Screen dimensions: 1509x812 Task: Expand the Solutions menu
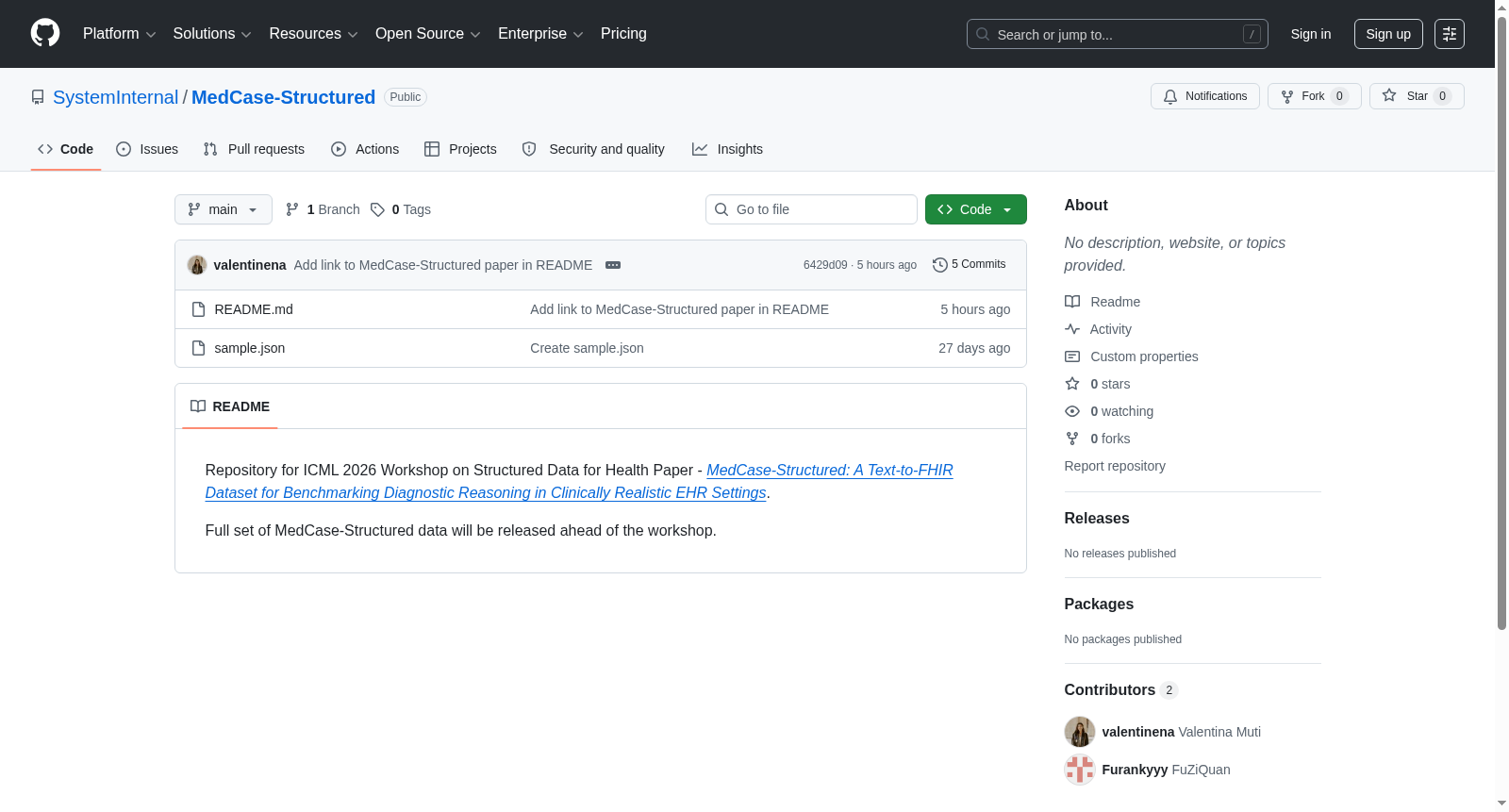(212, 34)
